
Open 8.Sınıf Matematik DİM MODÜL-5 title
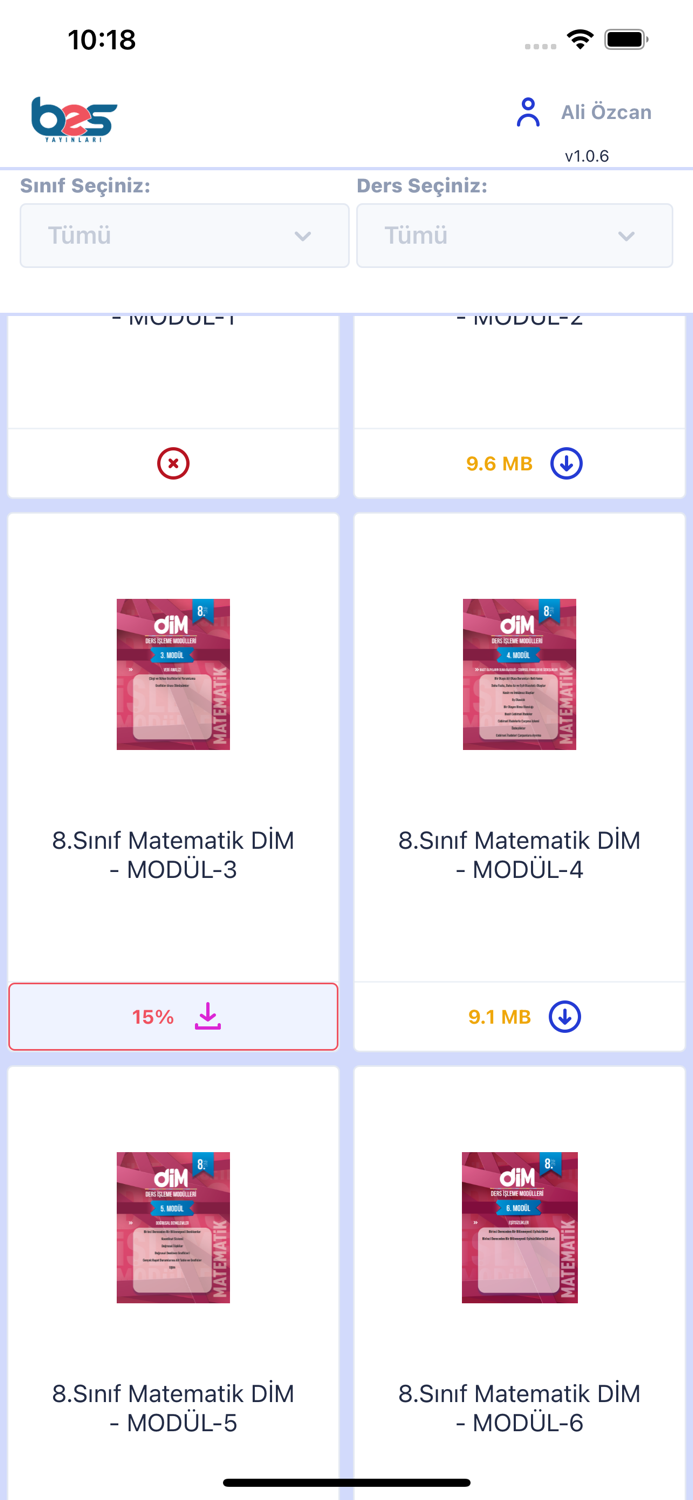173,1408
